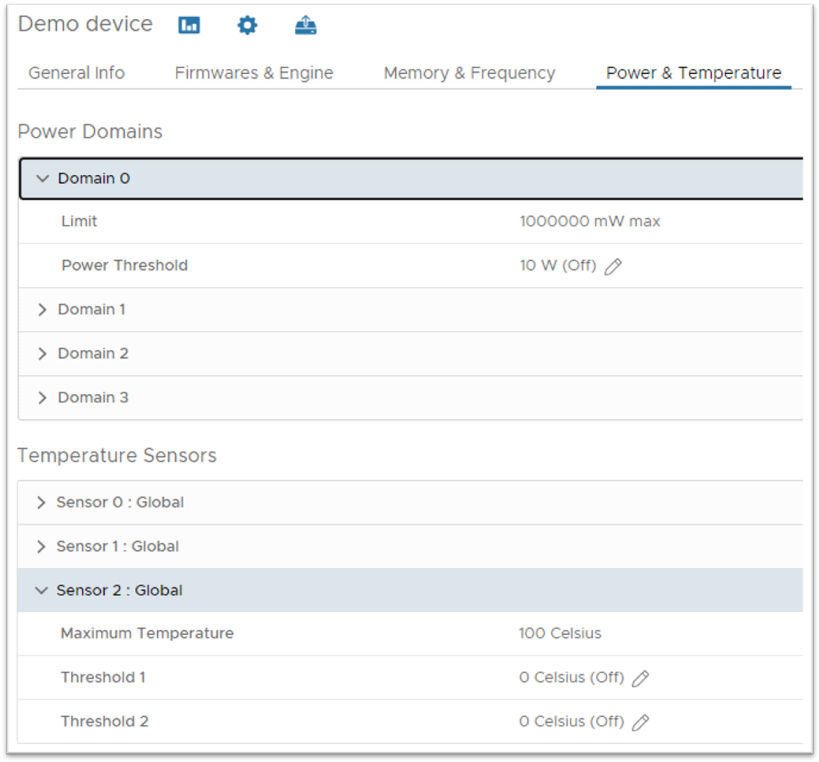
Task: Click the 10 W (Off) threshold value
Action: tap(557, 266)
